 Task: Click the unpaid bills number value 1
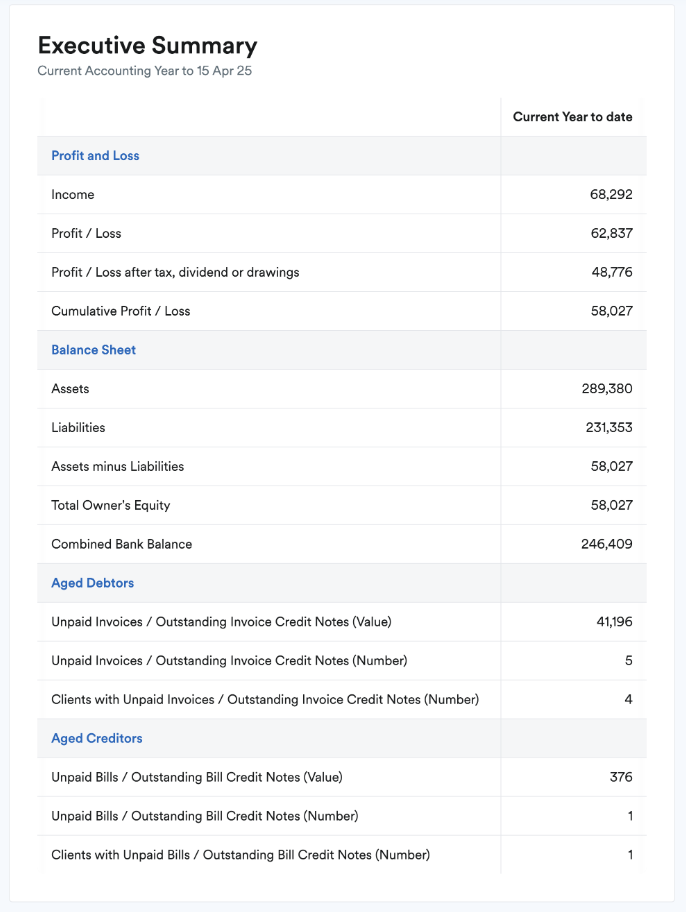click(x=630, y=816)
